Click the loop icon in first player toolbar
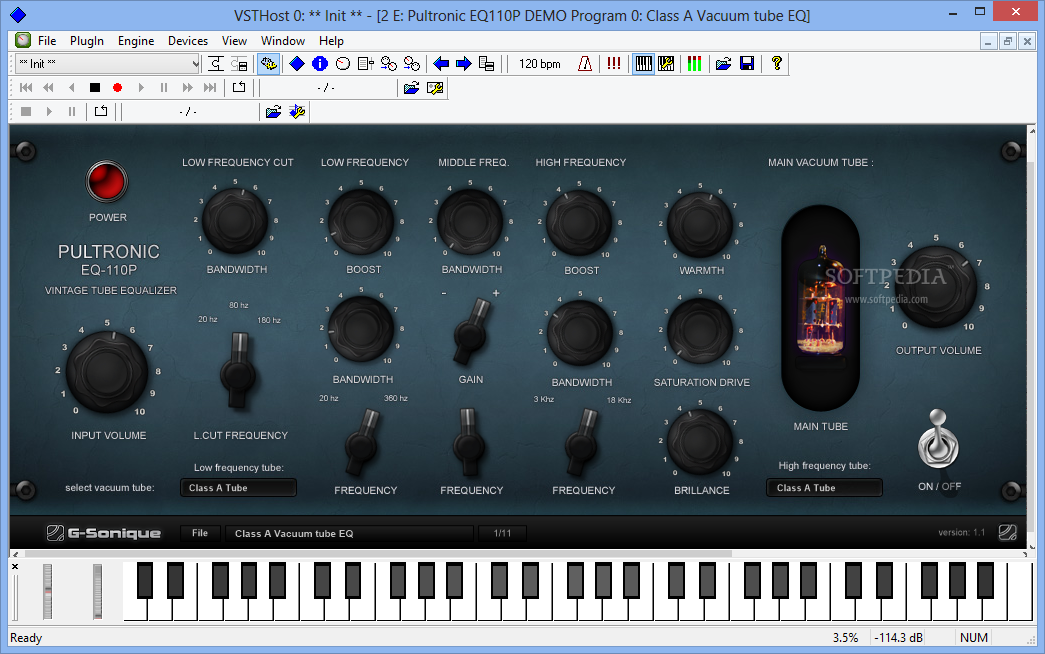Viewport: 1045px width, 654px height. point(239,87)
